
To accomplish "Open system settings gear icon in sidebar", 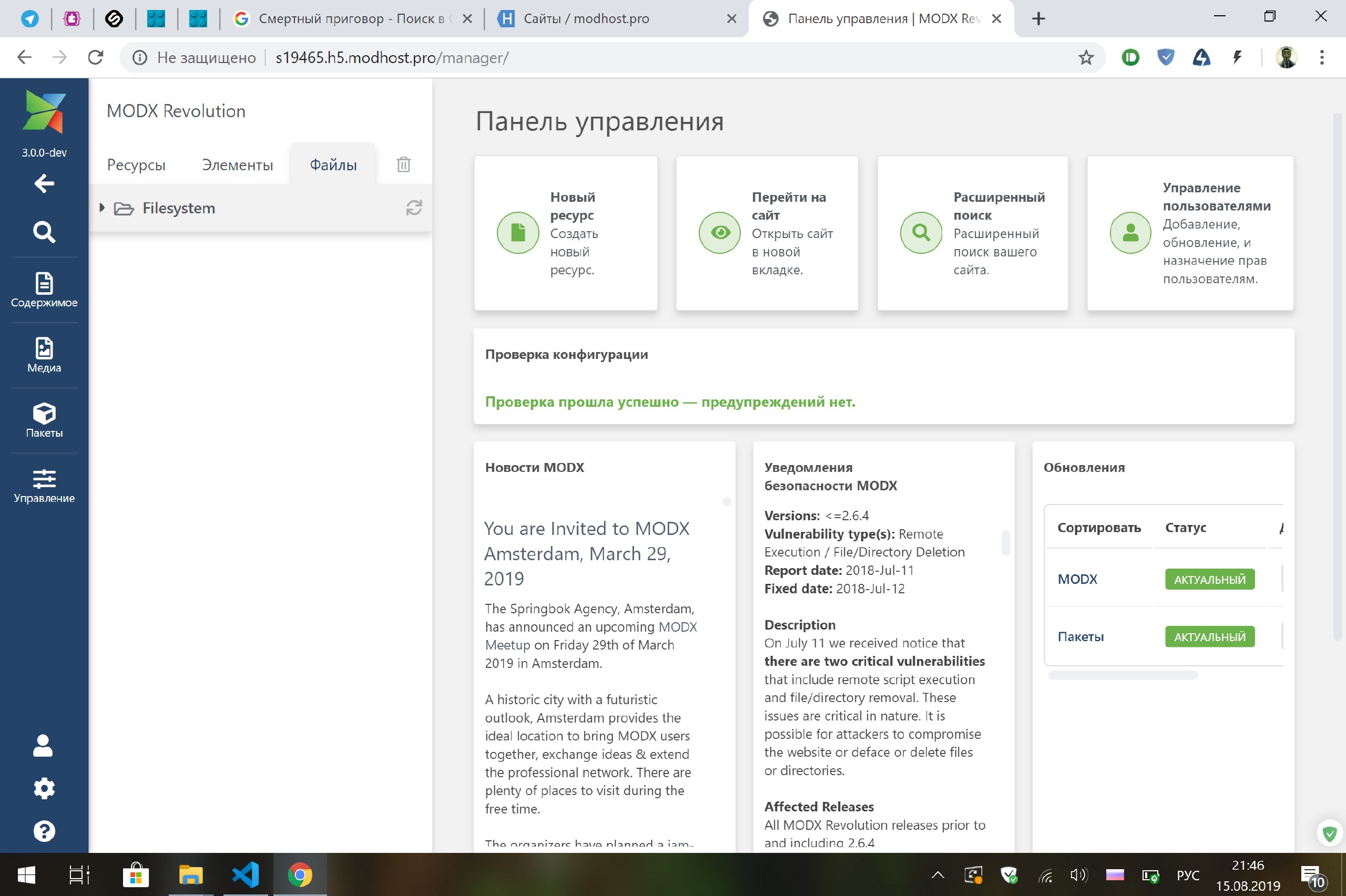I will coord(44,789).
